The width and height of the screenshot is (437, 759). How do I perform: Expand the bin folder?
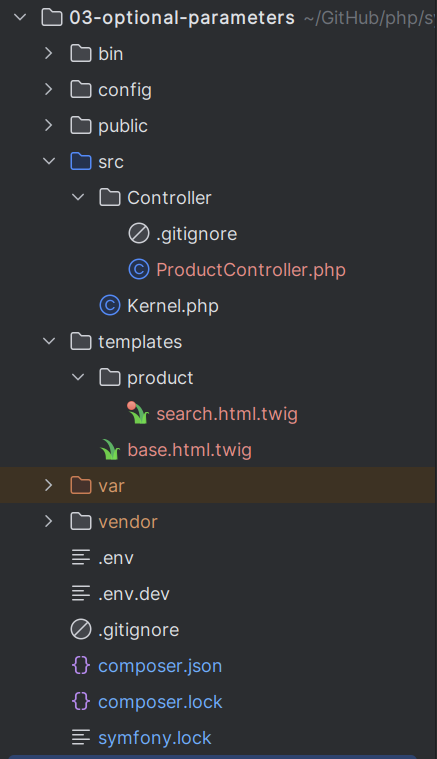pos(48,53)
